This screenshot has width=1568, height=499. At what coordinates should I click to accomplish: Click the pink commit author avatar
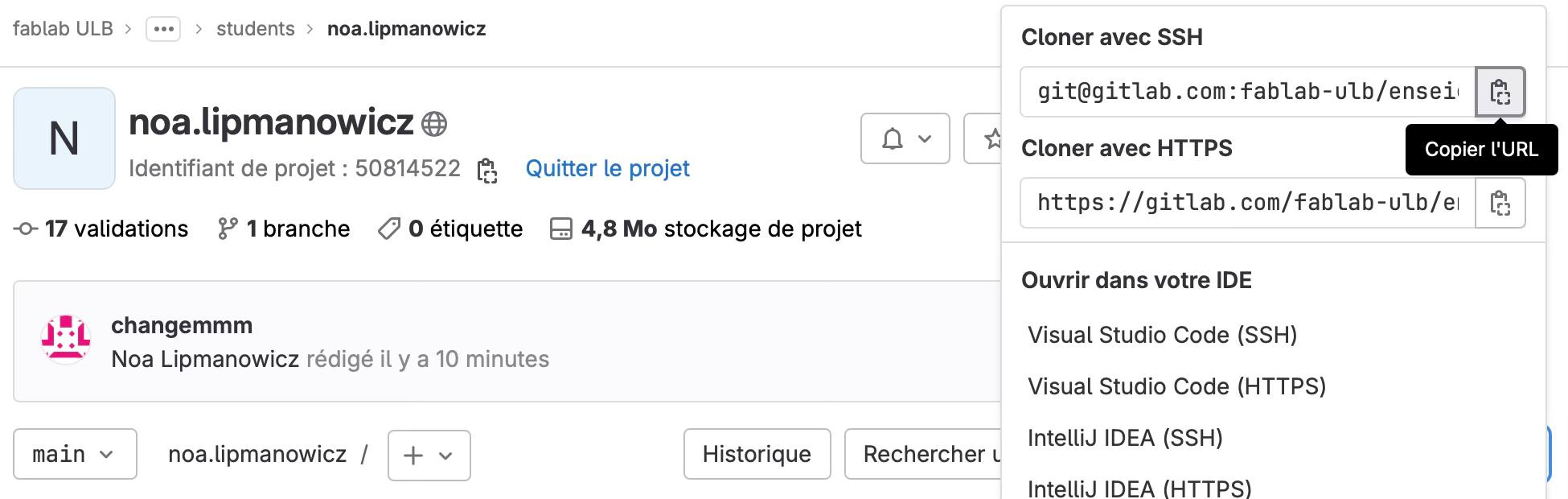tap(66, 339)
